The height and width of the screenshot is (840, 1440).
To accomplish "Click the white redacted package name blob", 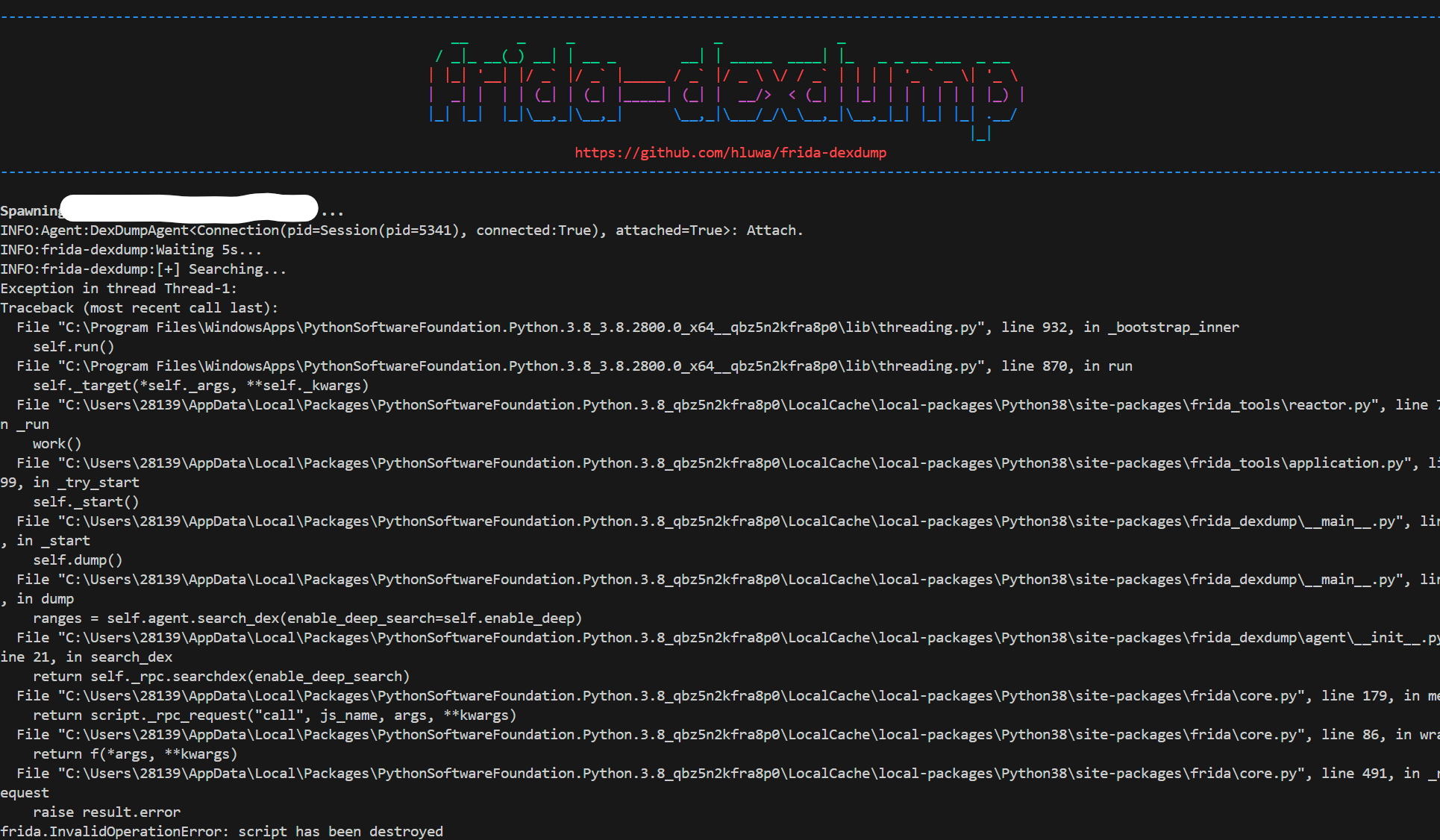I will pyautogui.click(x=189, y=208).
